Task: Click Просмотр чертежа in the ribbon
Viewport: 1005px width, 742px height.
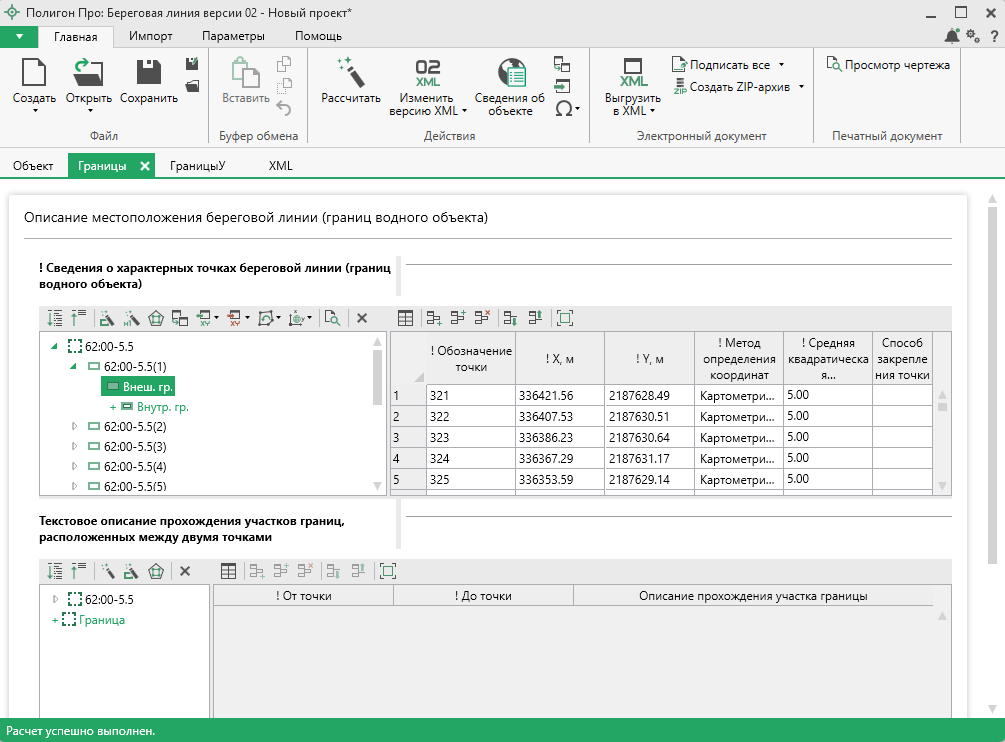Action: click(888, 65)
